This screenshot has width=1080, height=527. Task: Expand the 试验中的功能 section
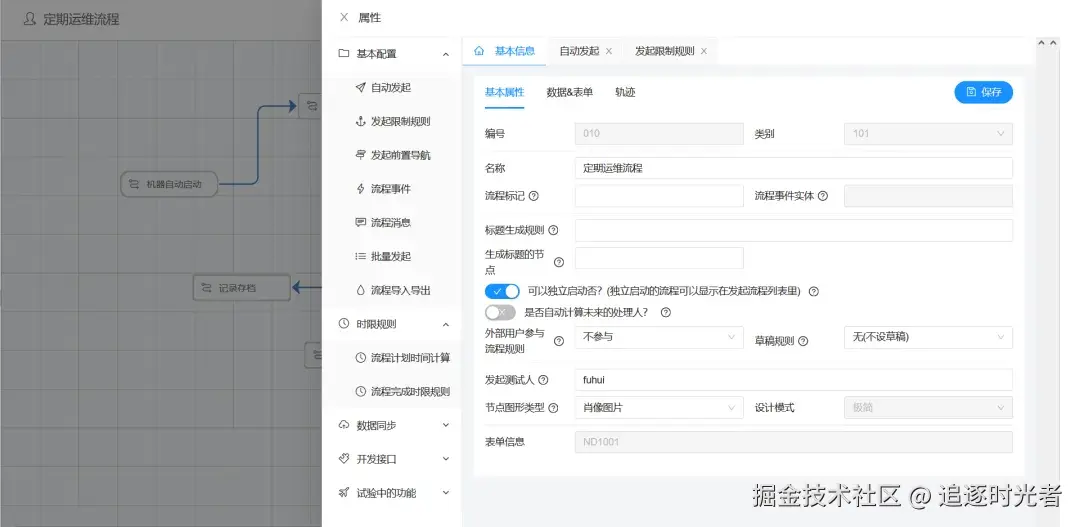pyautogui.click(x=446, y=493)
